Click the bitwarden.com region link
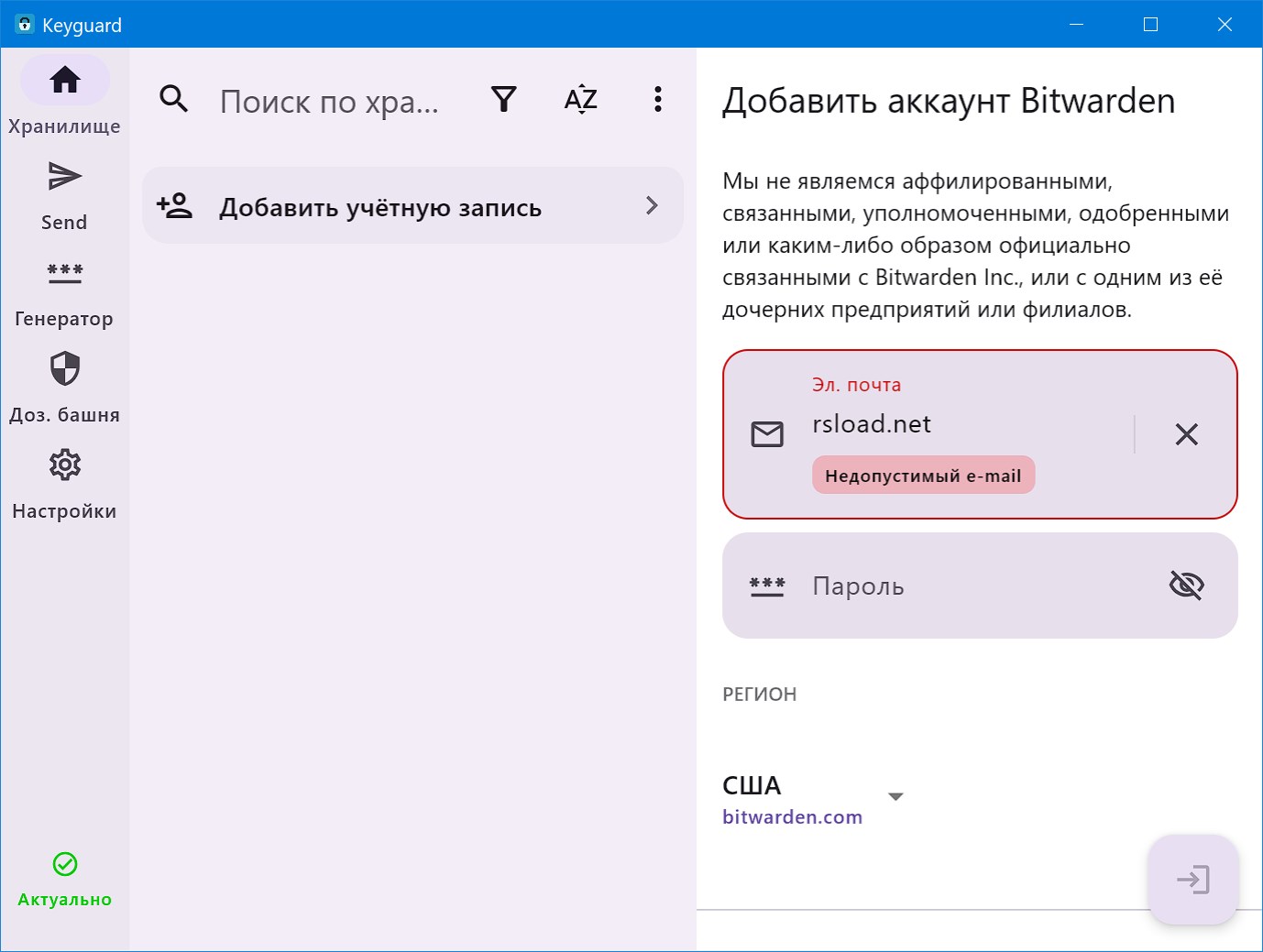This screenshot has width=1263, height=952. [792, 817]
